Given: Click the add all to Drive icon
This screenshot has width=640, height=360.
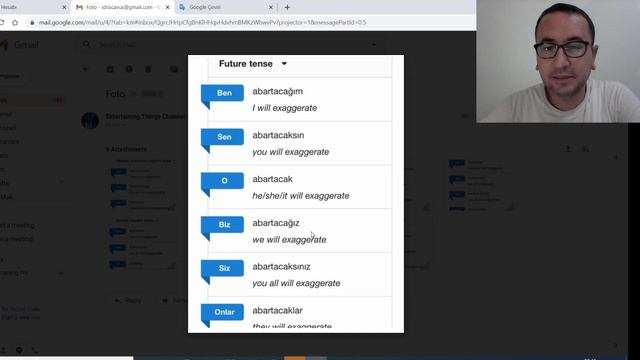Looking at the screenshot, I should [585, 149].
